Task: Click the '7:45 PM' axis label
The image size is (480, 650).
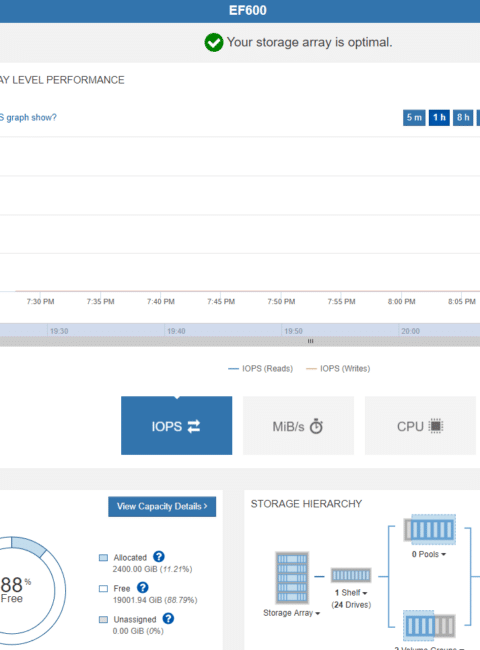Action: tap(221, 301)
